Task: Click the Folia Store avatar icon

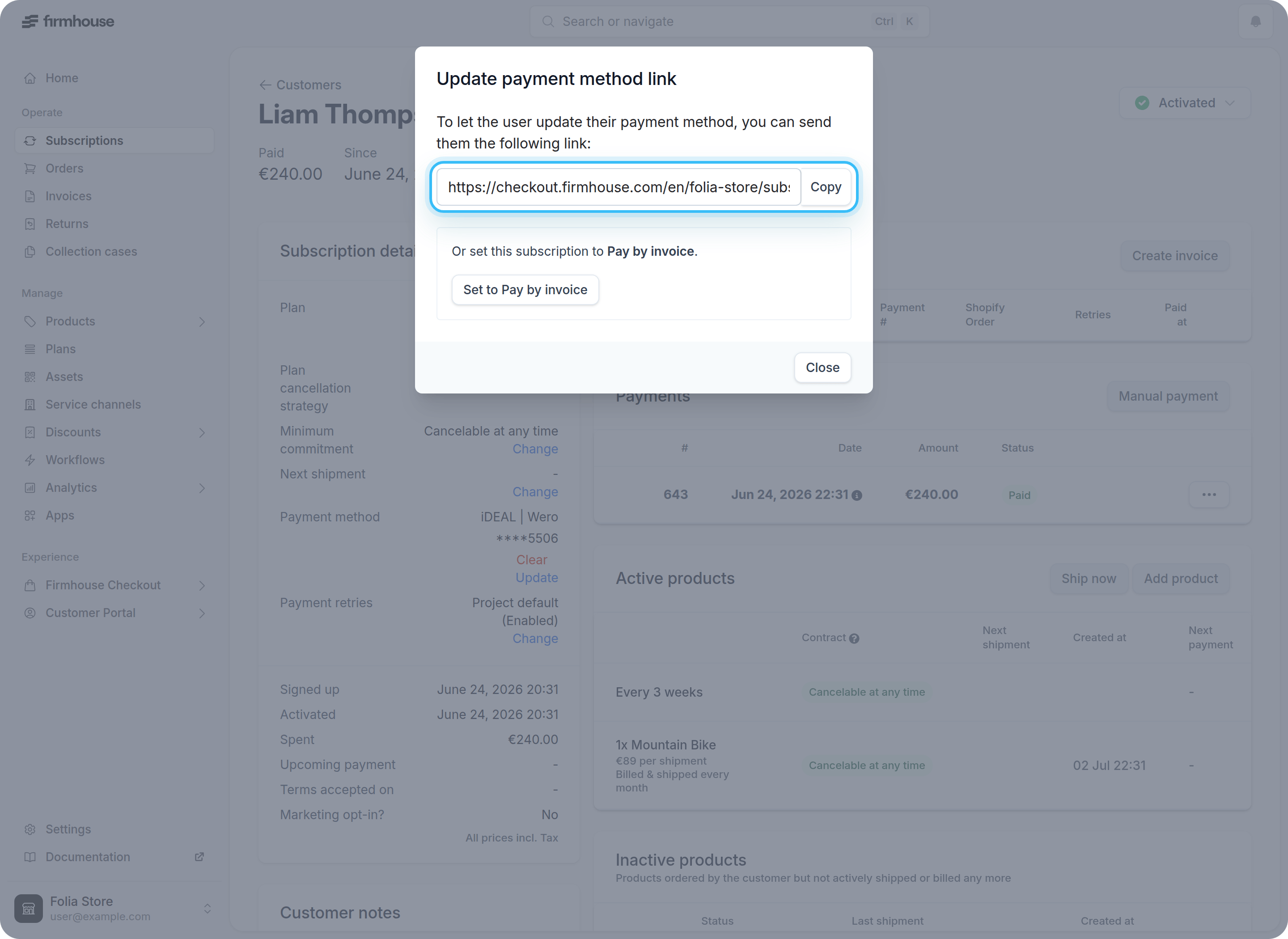Action: click(x=29, y=908)
